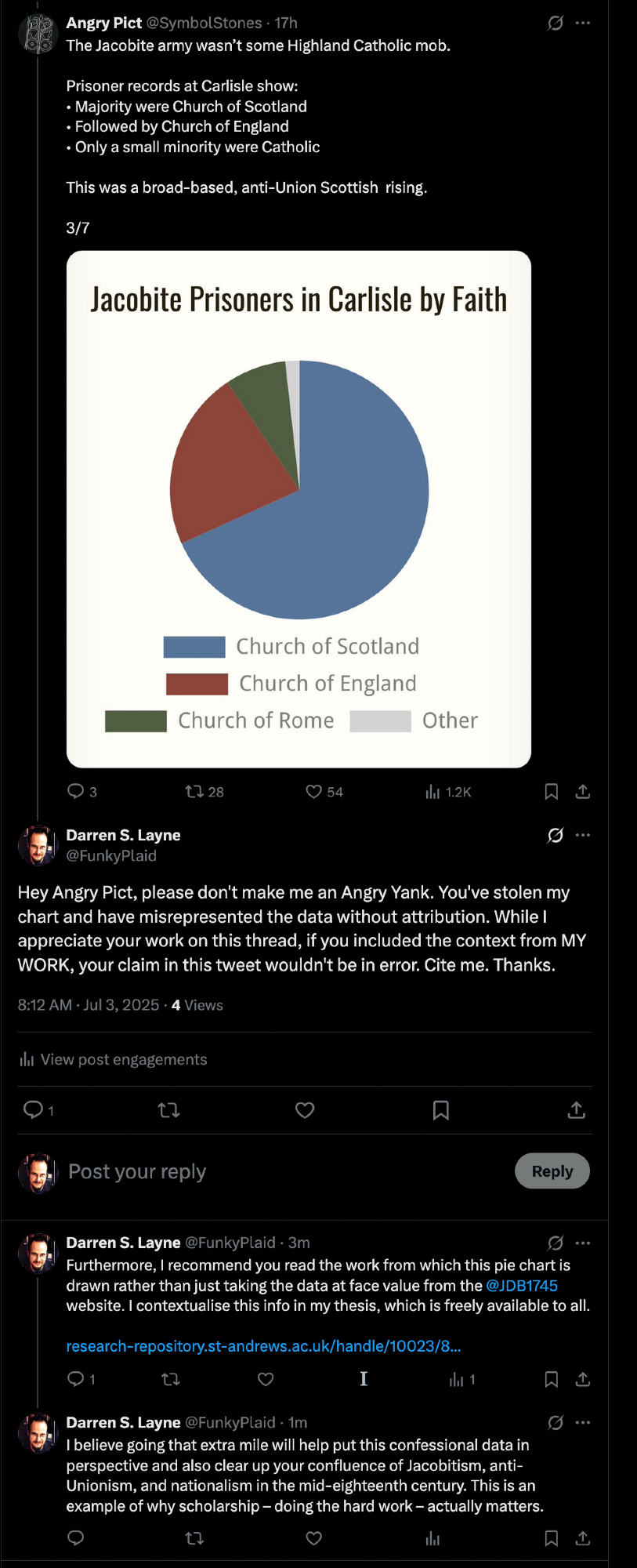
Task: Open more options on Angry Pict's tweet
Action: 583,23
